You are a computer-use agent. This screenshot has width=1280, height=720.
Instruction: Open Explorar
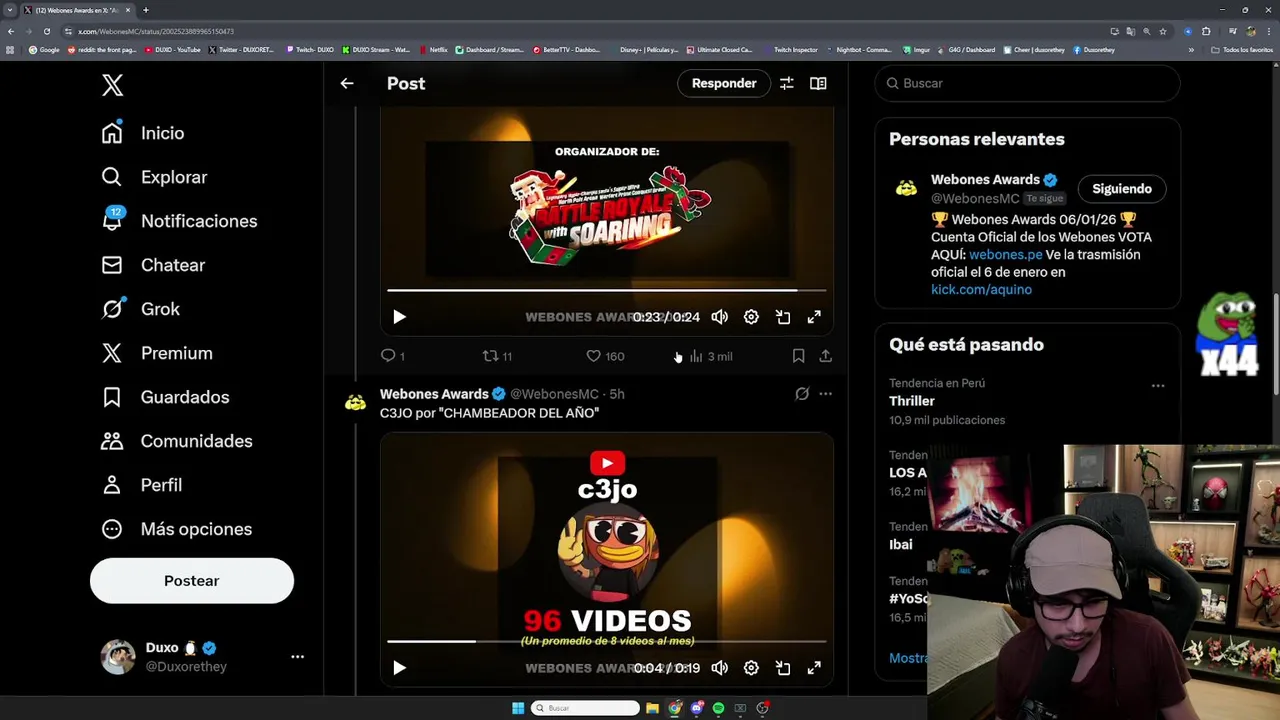coord(154,177)
